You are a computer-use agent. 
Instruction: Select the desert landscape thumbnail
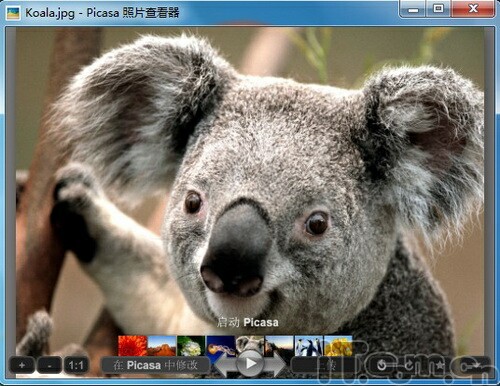click(x=162, y=346)
